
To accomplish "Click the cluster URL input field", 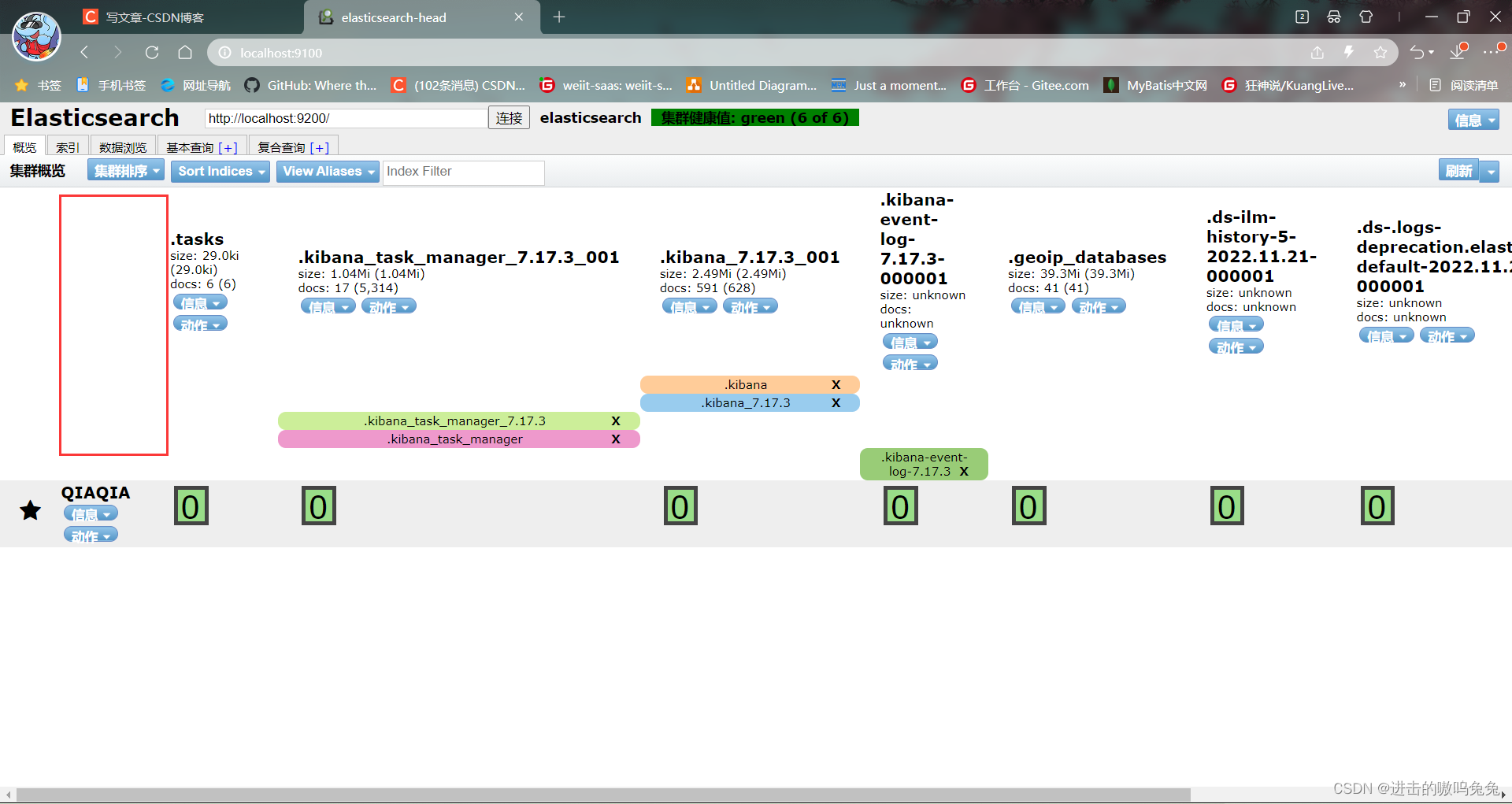I will 346,118.
